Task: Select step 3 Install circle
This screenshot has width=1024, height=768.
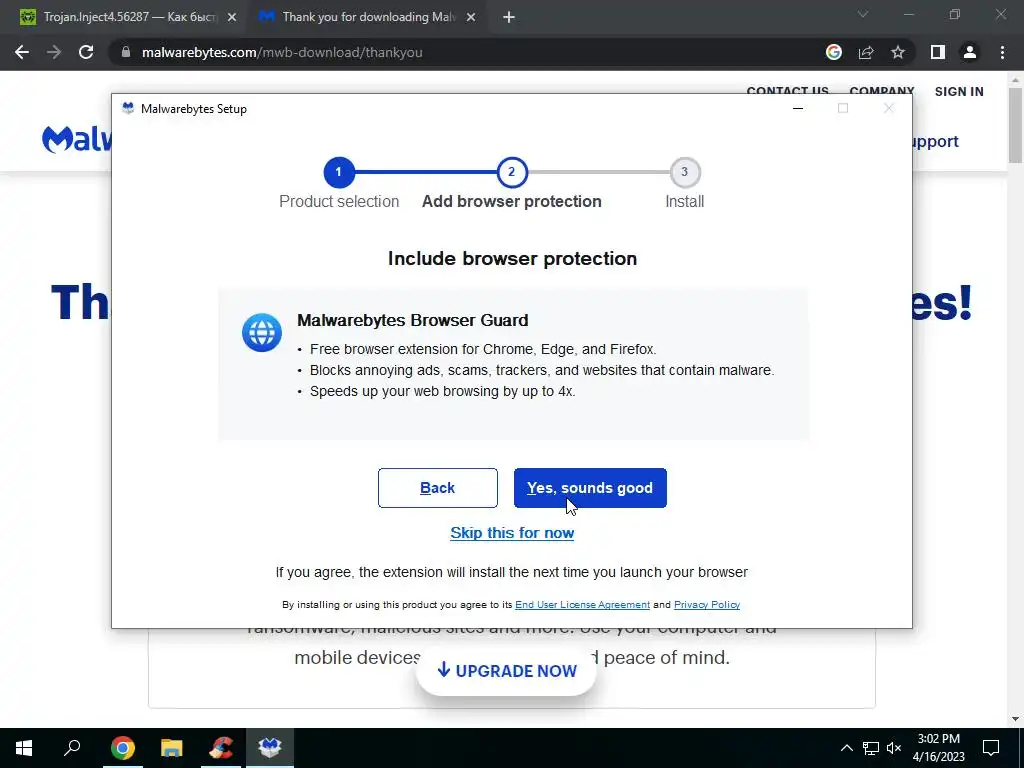Action: [x=684, y=172]
